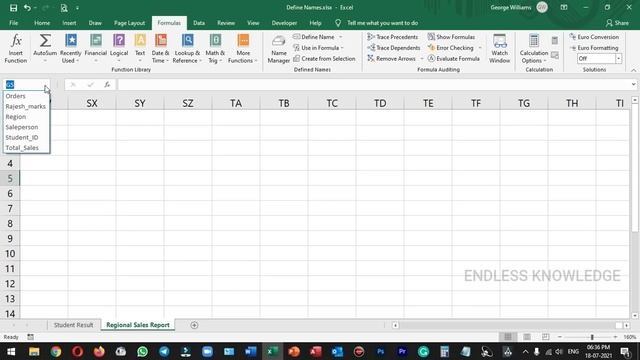640x360 pixels.
Task: Click the Save icon in quick access
Action: 13,8
